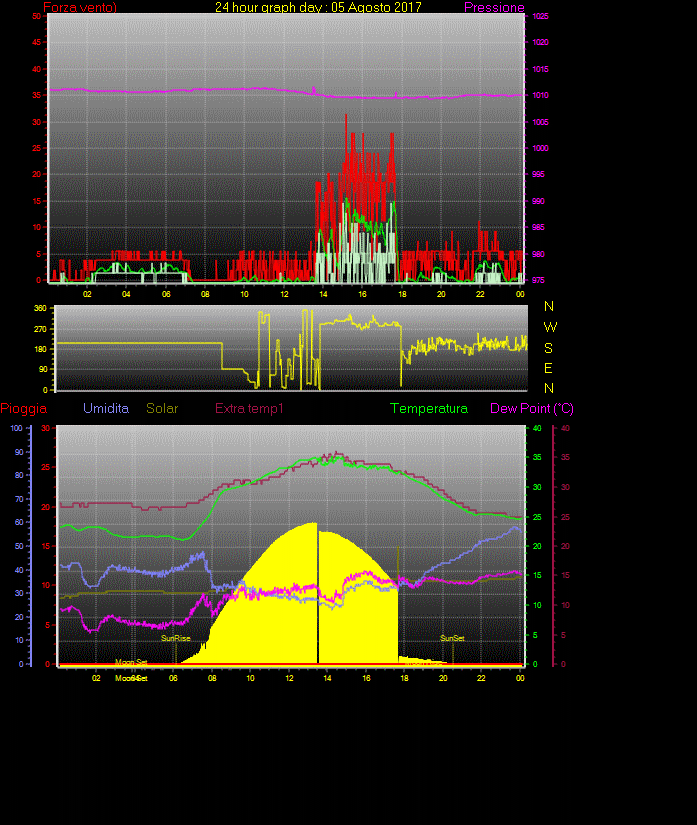Click the 'Pioggia' legend label
This screenshot has width=697, height=825.
click(x=24, y=409)
